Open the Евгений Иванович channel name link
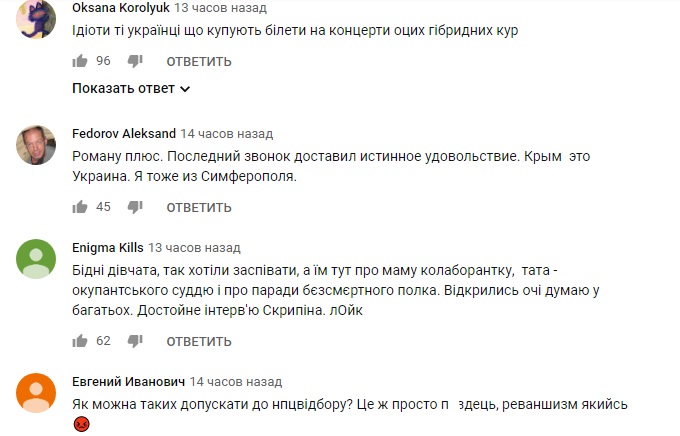680x436 pixels. coord(128,382)
